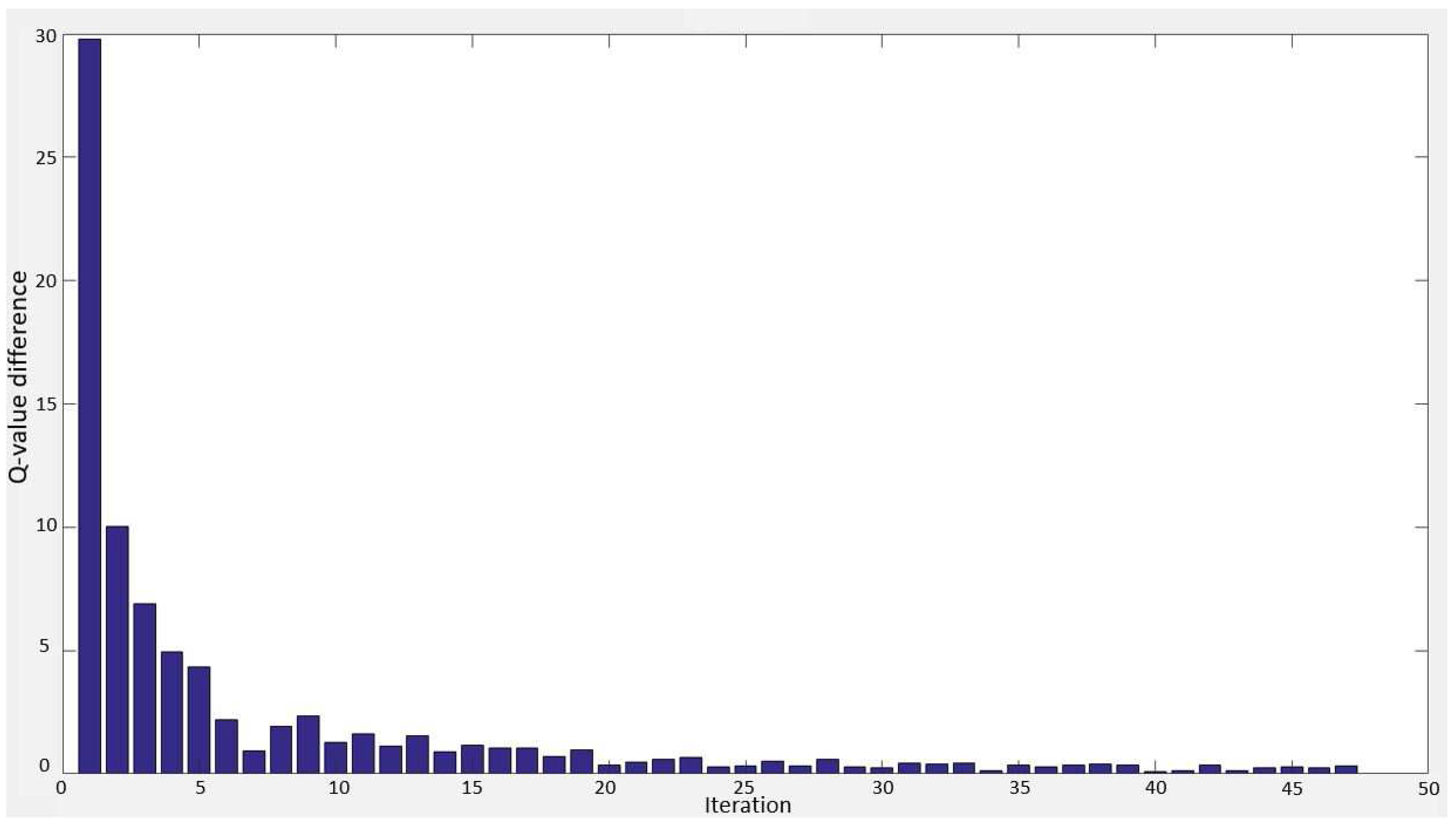
Task: Click the bar at iteration 13
Action: (418, 754)
